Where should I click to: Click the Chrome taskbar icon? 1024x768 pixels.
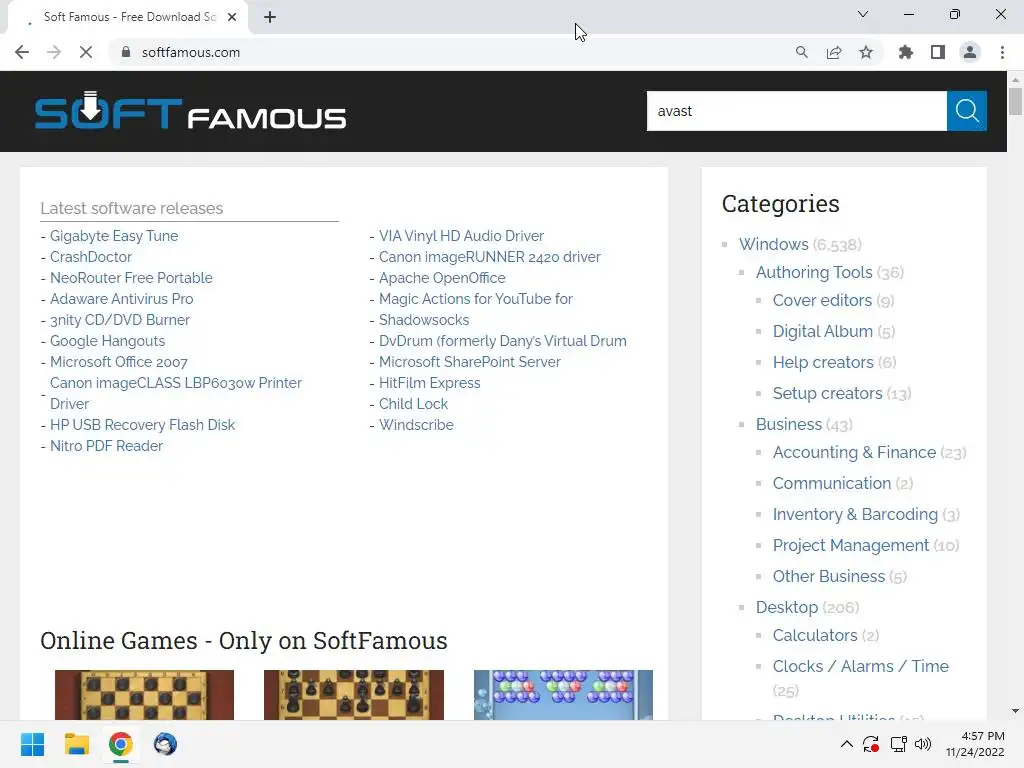[x=120, y=744]
